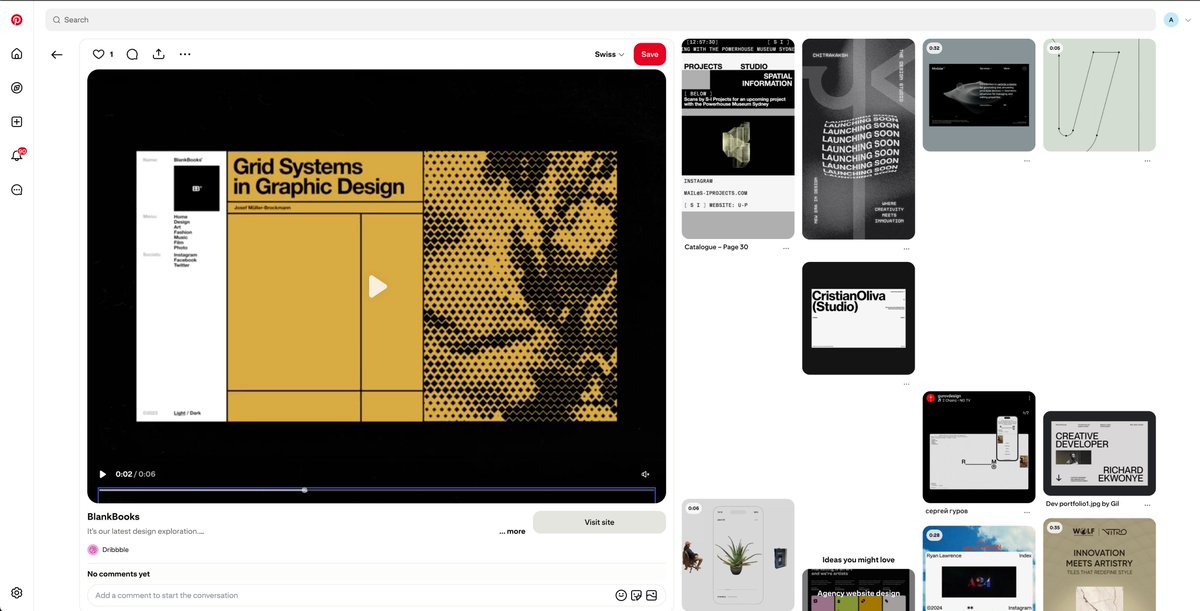This screenshot has height=611, width=1200.
Task: Expand the description with '... more'
Action: 512,531
